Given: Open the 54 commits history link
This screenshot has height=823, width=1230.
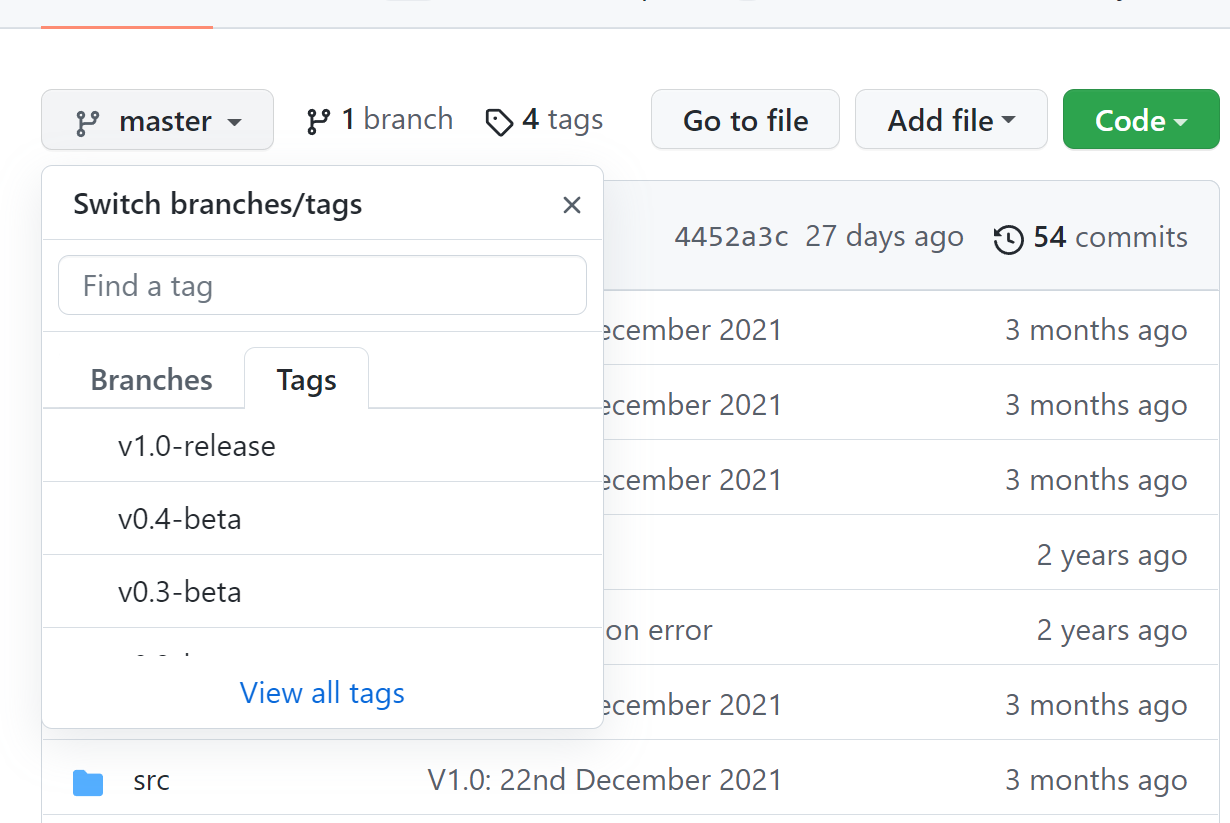Looking at the screenshot, I should [x=1091, y=238].
